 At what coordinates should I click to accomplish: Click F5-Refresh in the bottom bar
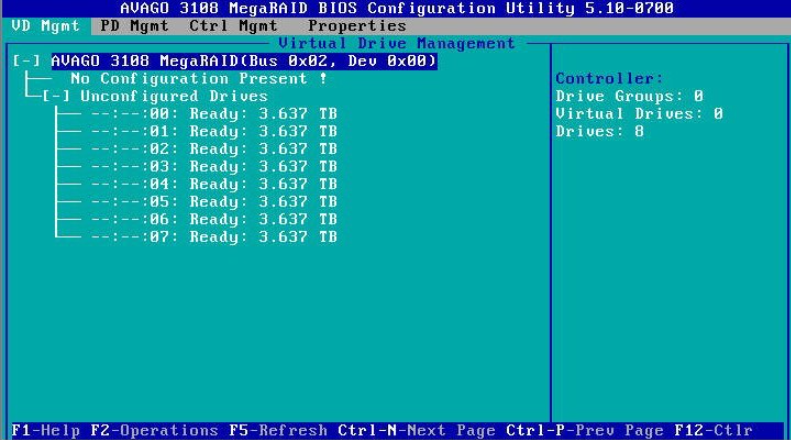pos(278,430)
